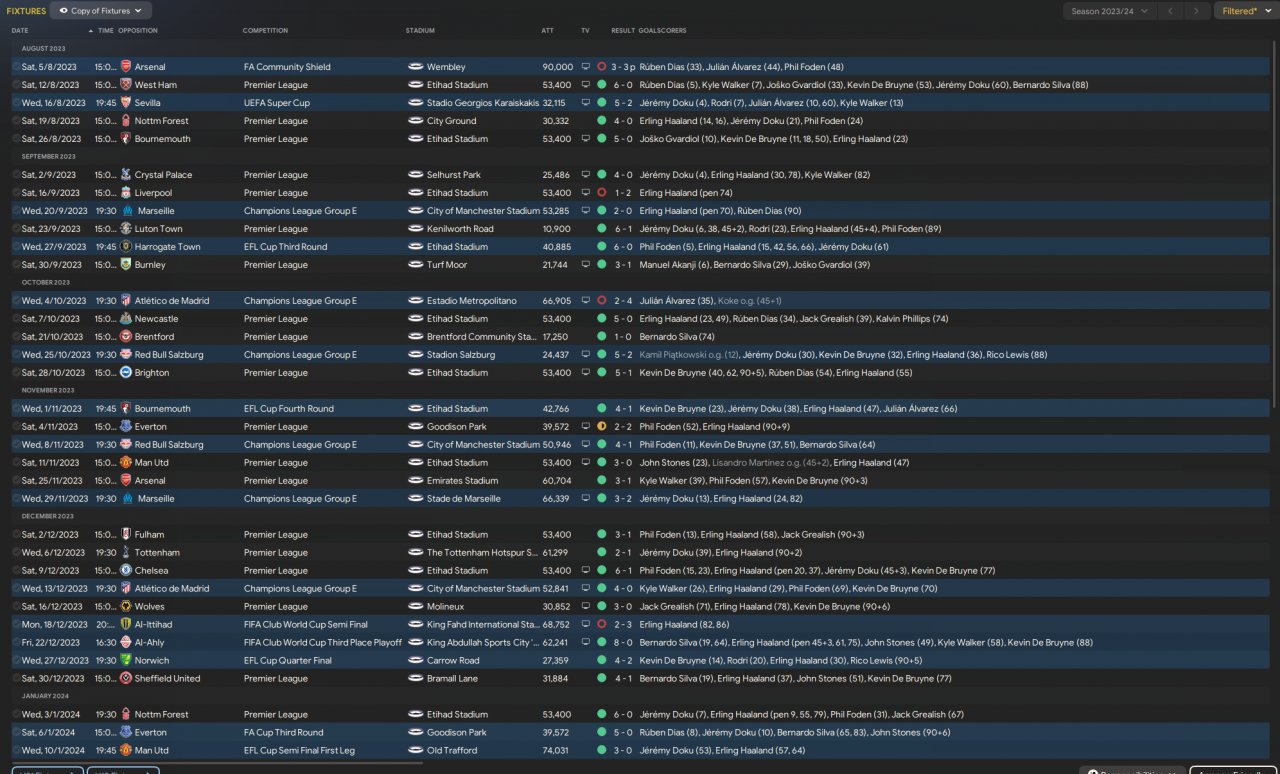Open the Copy of Fixtures view dropdown

coord(101,11)
